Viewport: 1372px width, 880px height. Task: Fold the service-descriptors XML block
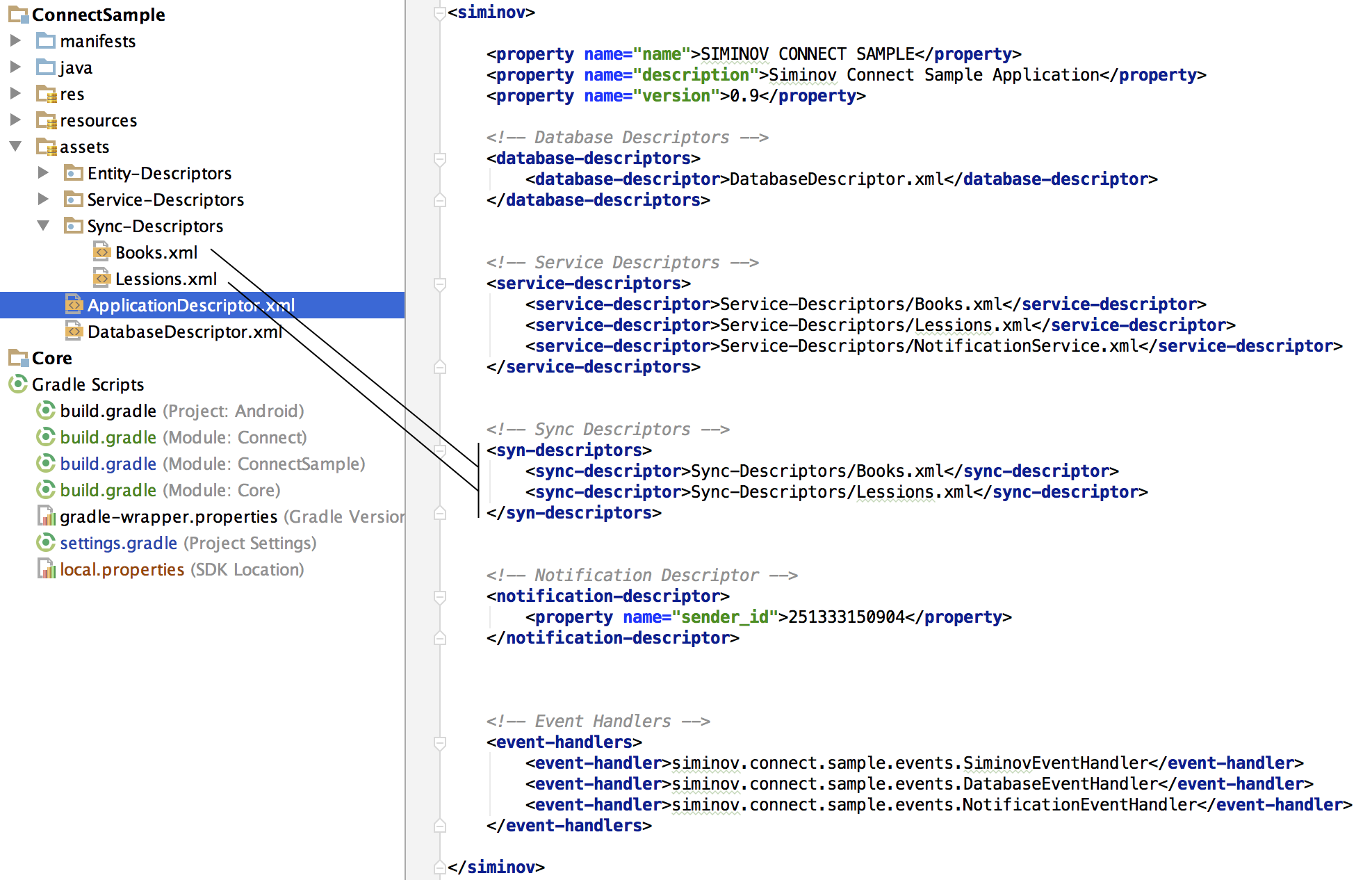[x=439, y=284]
